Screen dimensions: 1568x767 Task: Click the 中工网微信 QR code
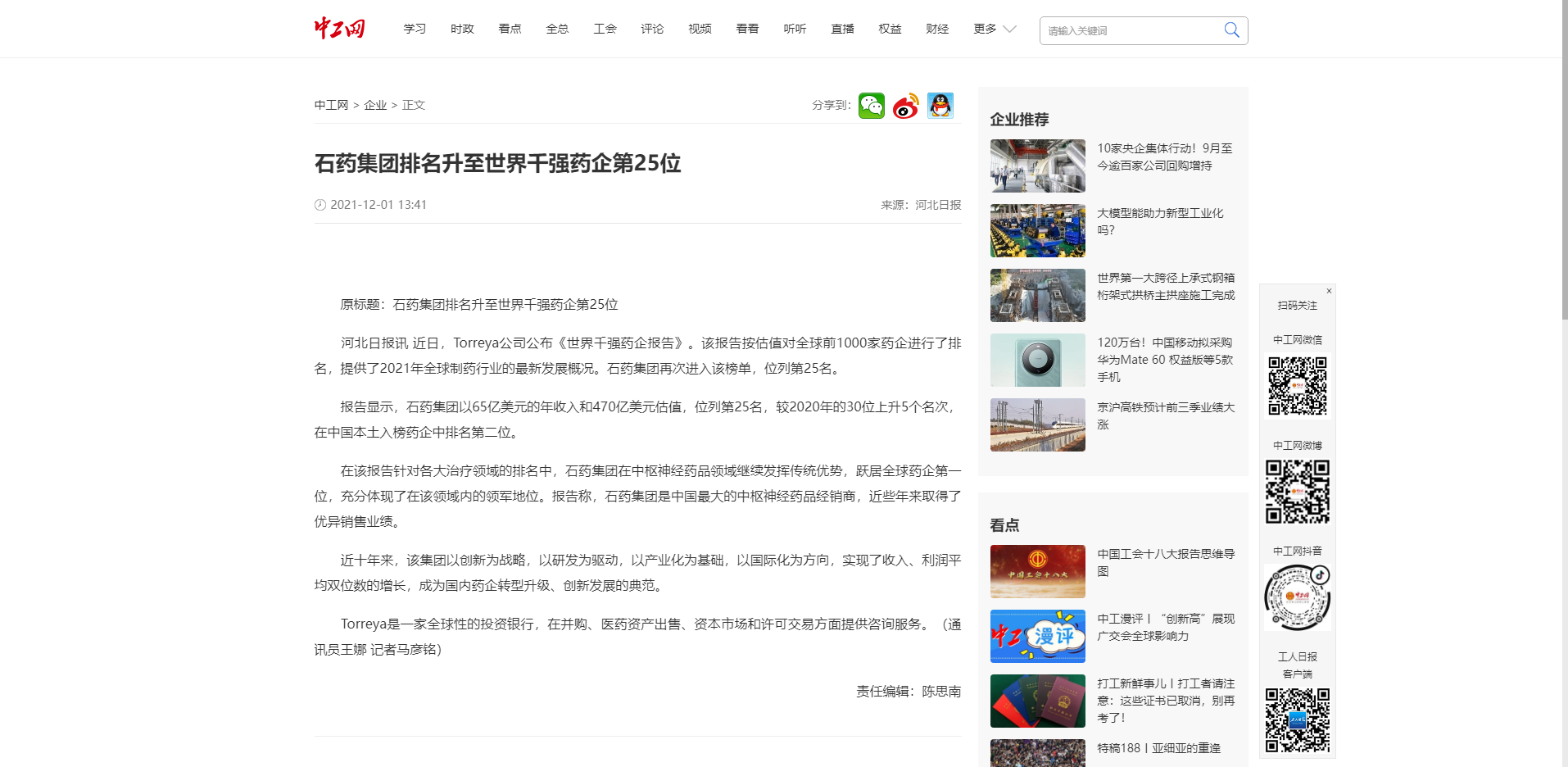(x=1297, y=384)
